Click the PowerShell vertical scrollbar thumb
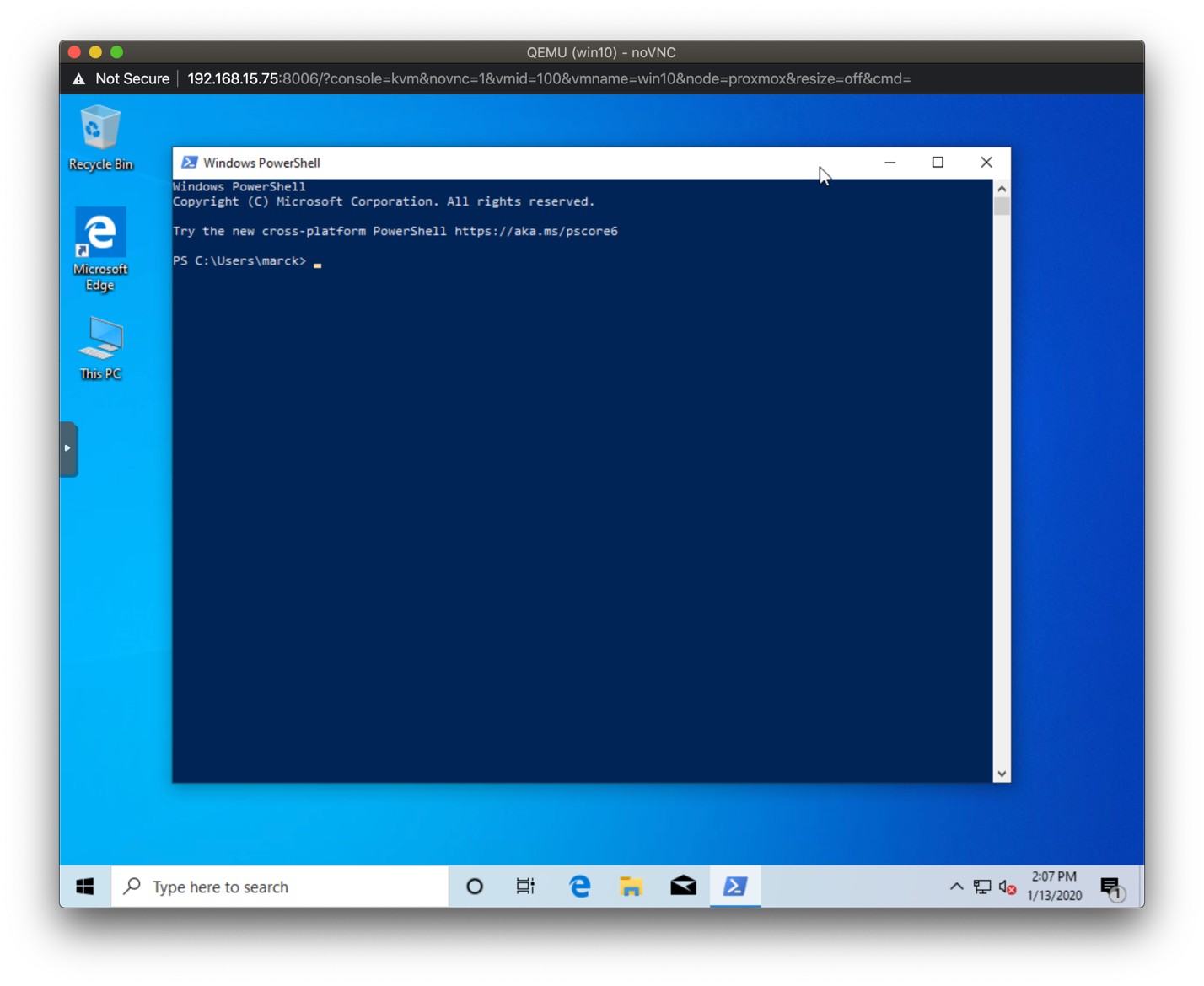Image resolution: width=1204 pixels, height=986 pixels. click(1002, 206)
